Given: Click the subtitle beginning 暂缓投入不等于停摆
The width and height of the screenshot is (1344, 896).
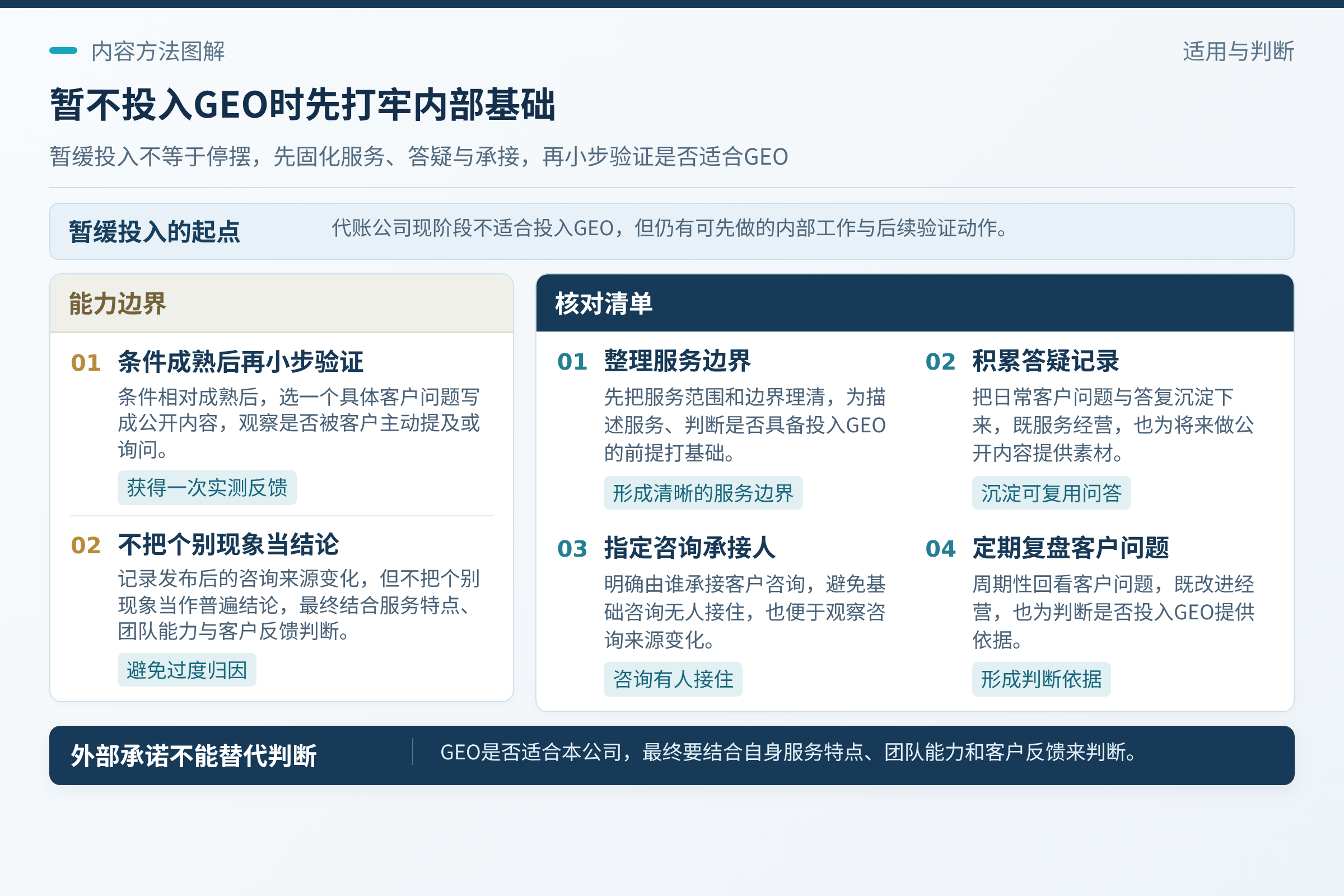Looking at the screenshot, I should coord(419,157).
